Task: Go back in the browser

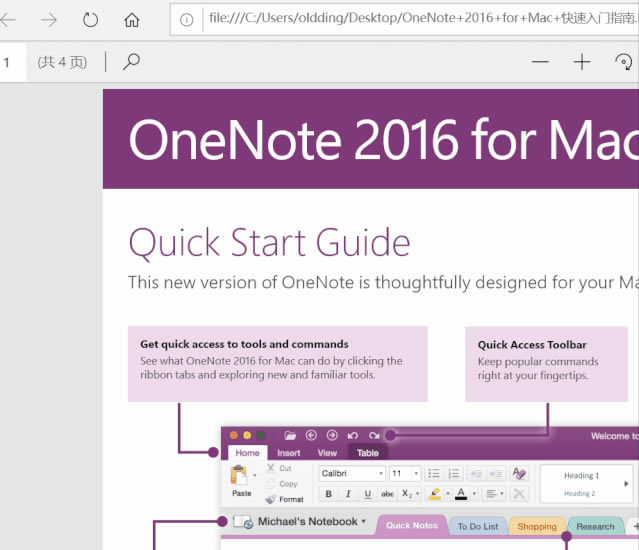Action: click(8, 19)
